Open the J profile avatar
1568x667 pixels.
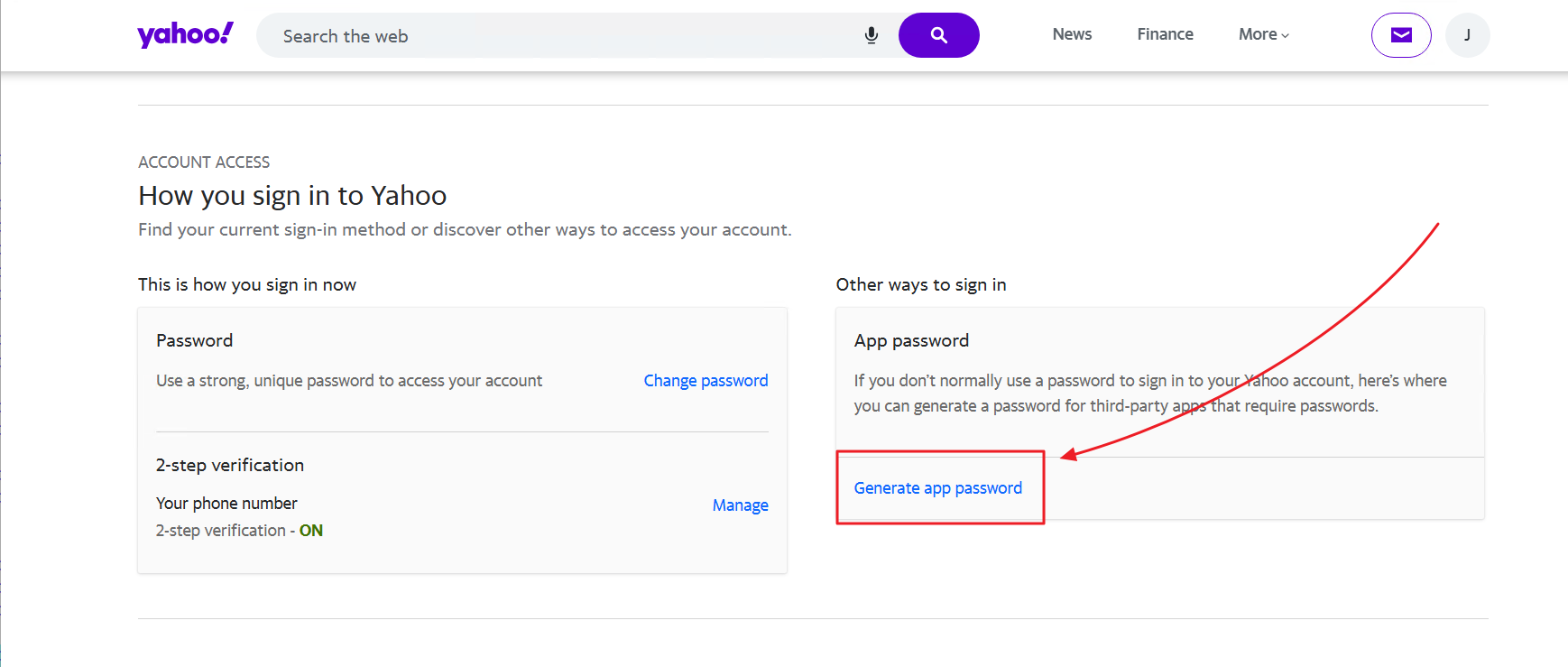click(x=1468, y=35)
